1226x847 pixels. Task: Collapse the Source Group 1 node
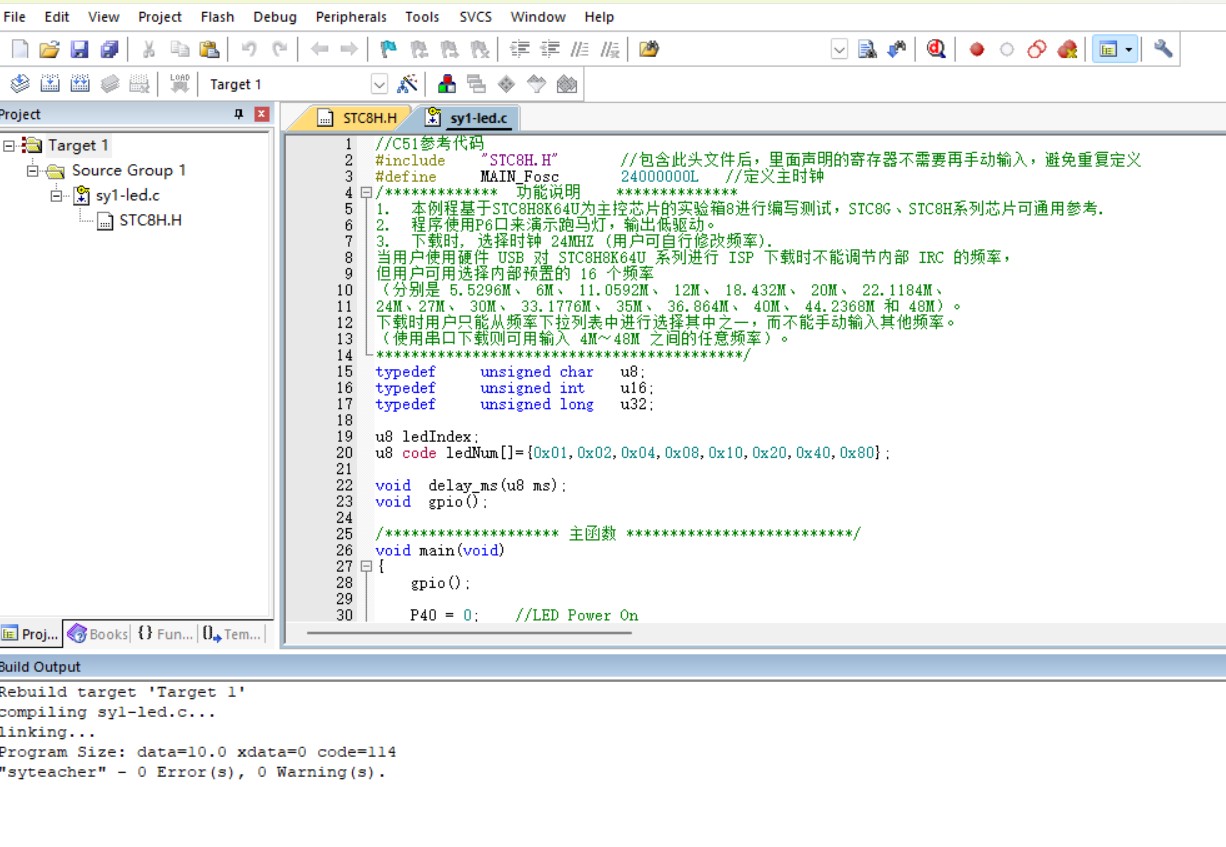pyautogui.click(x=33, y=171)
